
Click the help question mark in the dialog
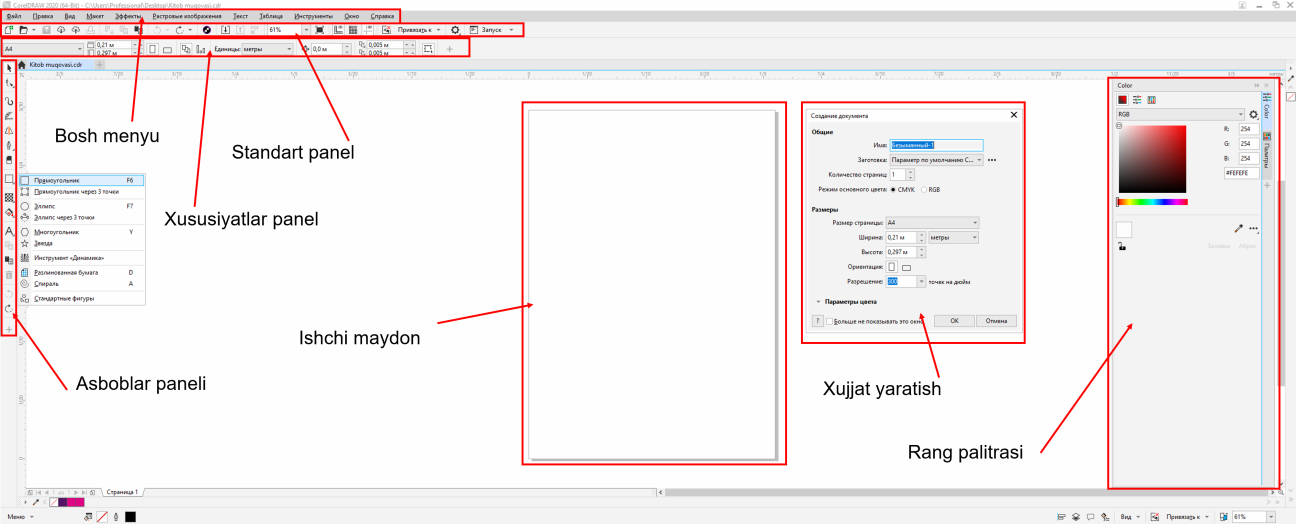[x=817, y=321]
